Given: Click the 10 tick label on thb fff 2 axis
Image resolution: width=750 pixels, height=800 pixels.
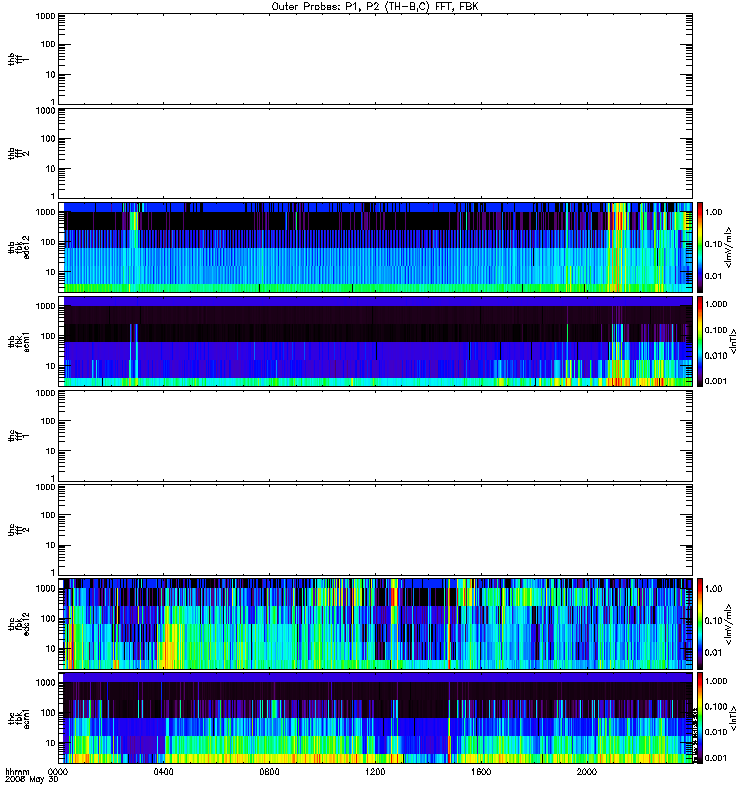Looking at the screenshot, I should [50, 169].
